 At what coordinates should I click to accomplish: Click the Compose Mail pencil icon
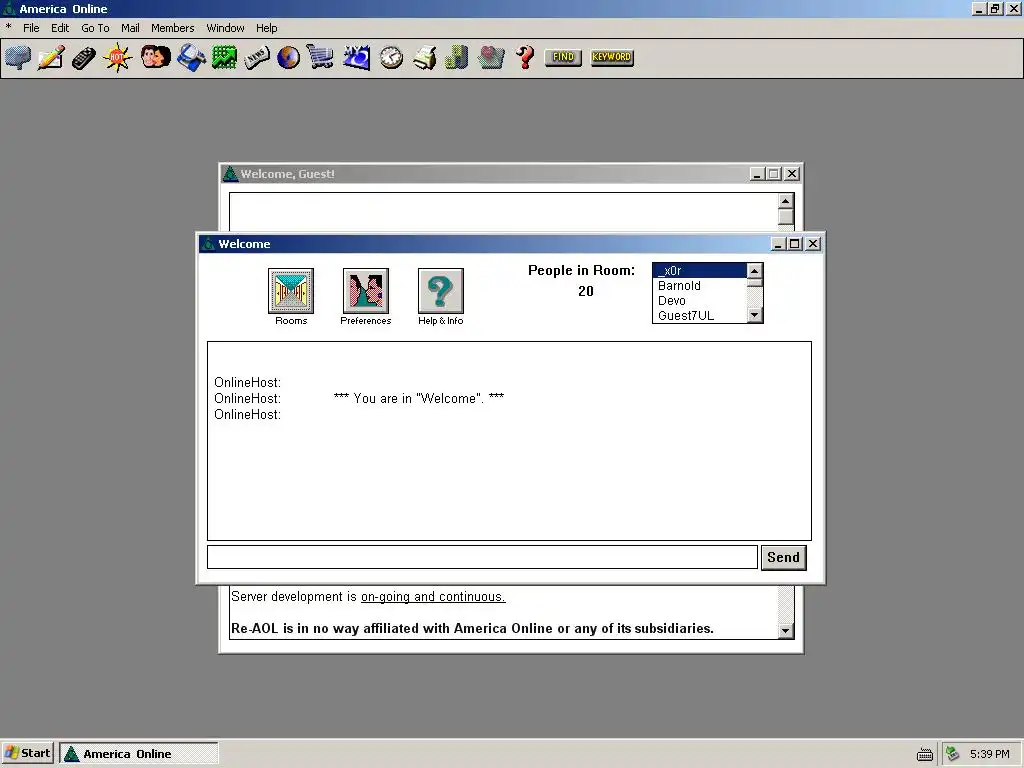[51, 57]
